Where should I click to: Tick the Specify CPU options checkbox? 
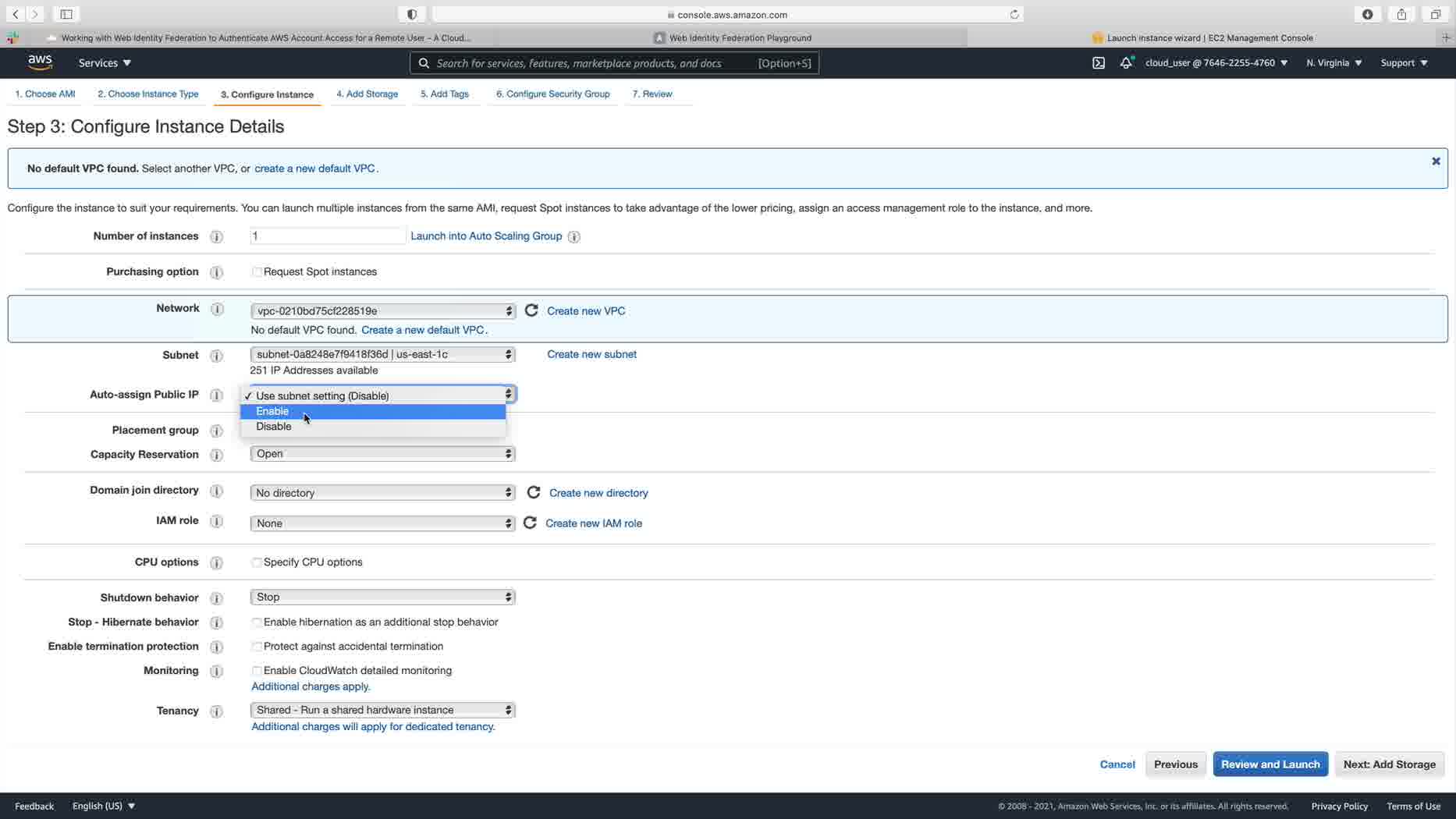pos(257,562)
